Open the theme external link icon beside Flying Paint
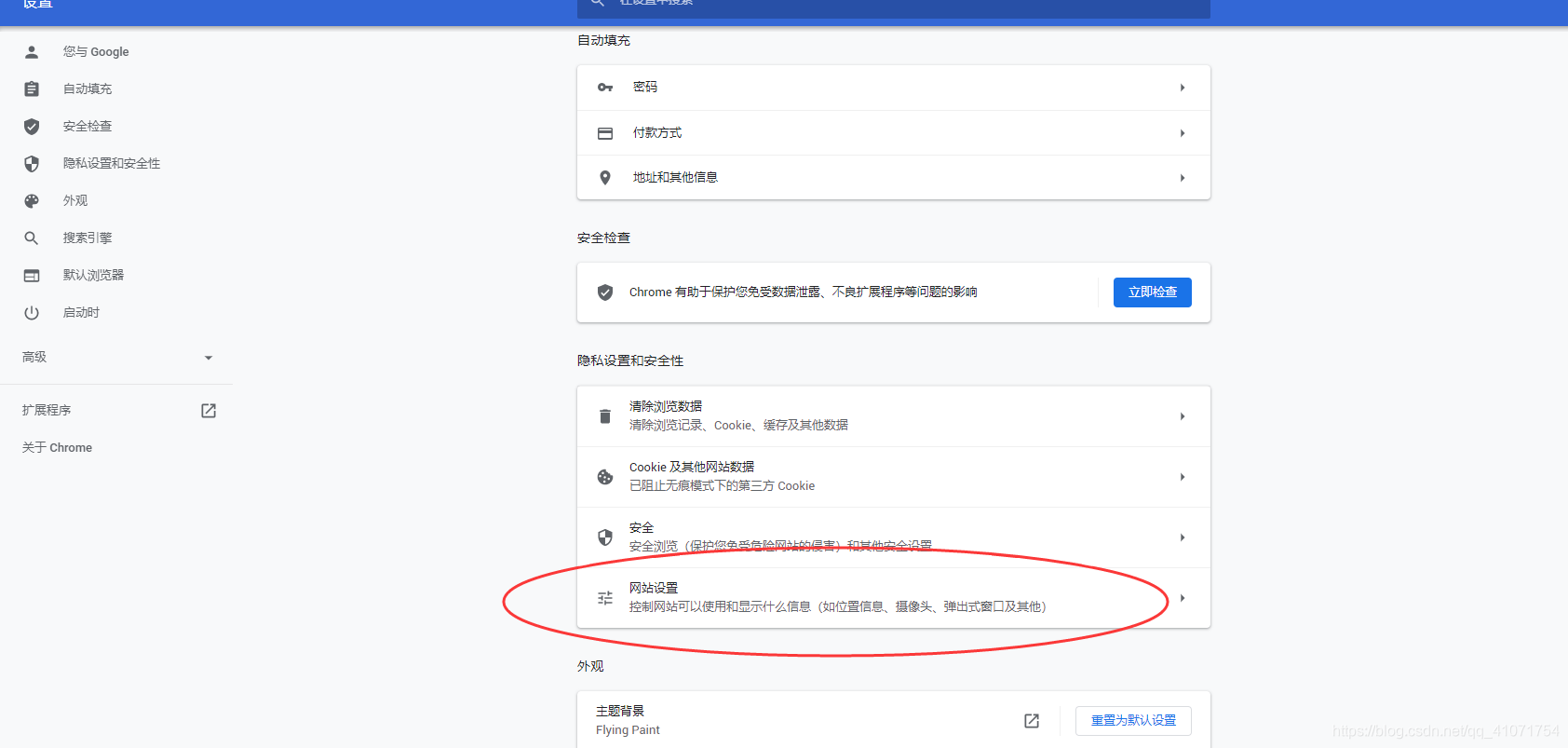This screenshot has height=748, width=1568. point(1032,721)
